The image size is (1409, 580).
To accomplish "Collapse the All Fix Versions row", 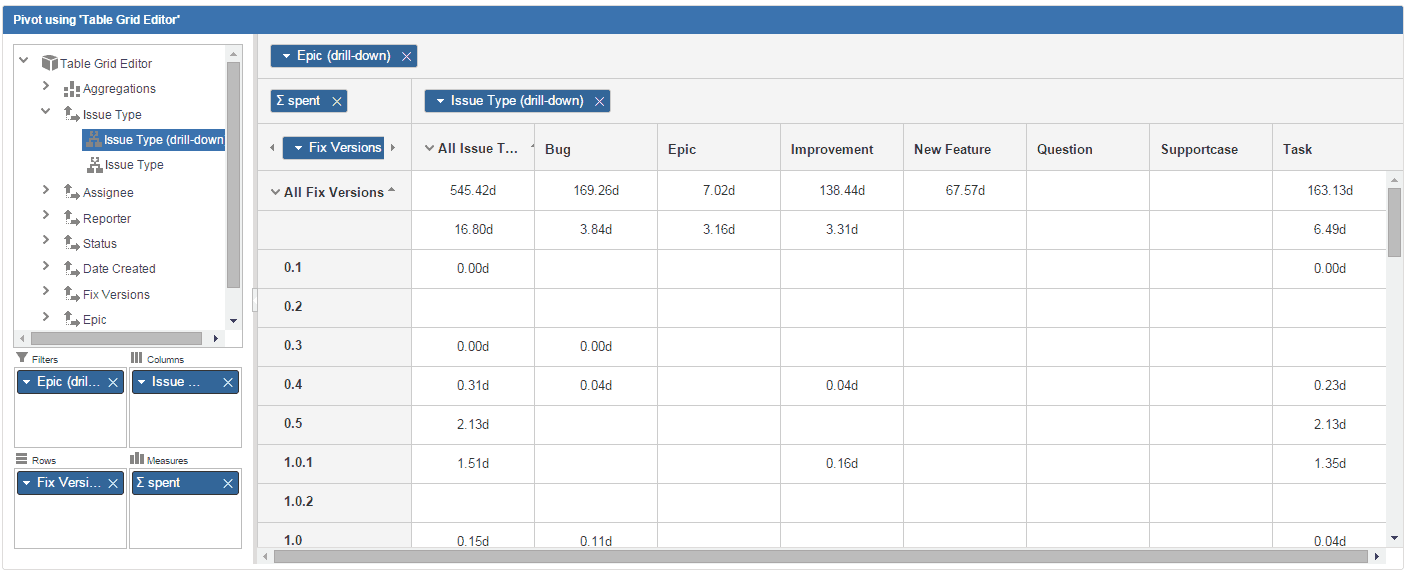I will pos(276,190).
